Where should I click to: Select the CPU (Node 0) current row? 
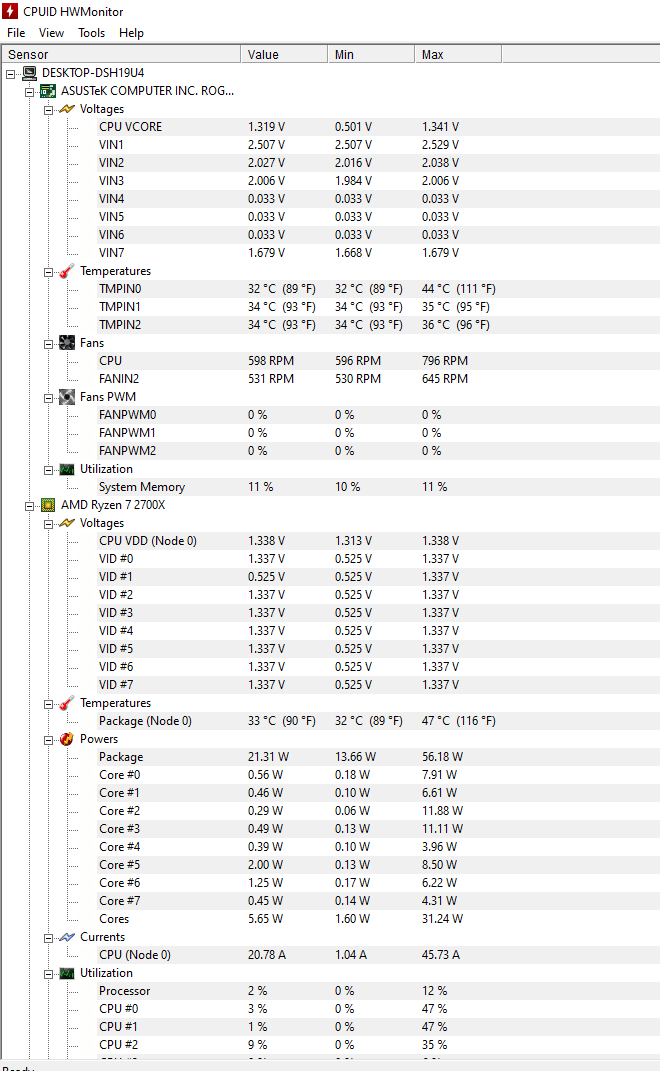(378, 955)
